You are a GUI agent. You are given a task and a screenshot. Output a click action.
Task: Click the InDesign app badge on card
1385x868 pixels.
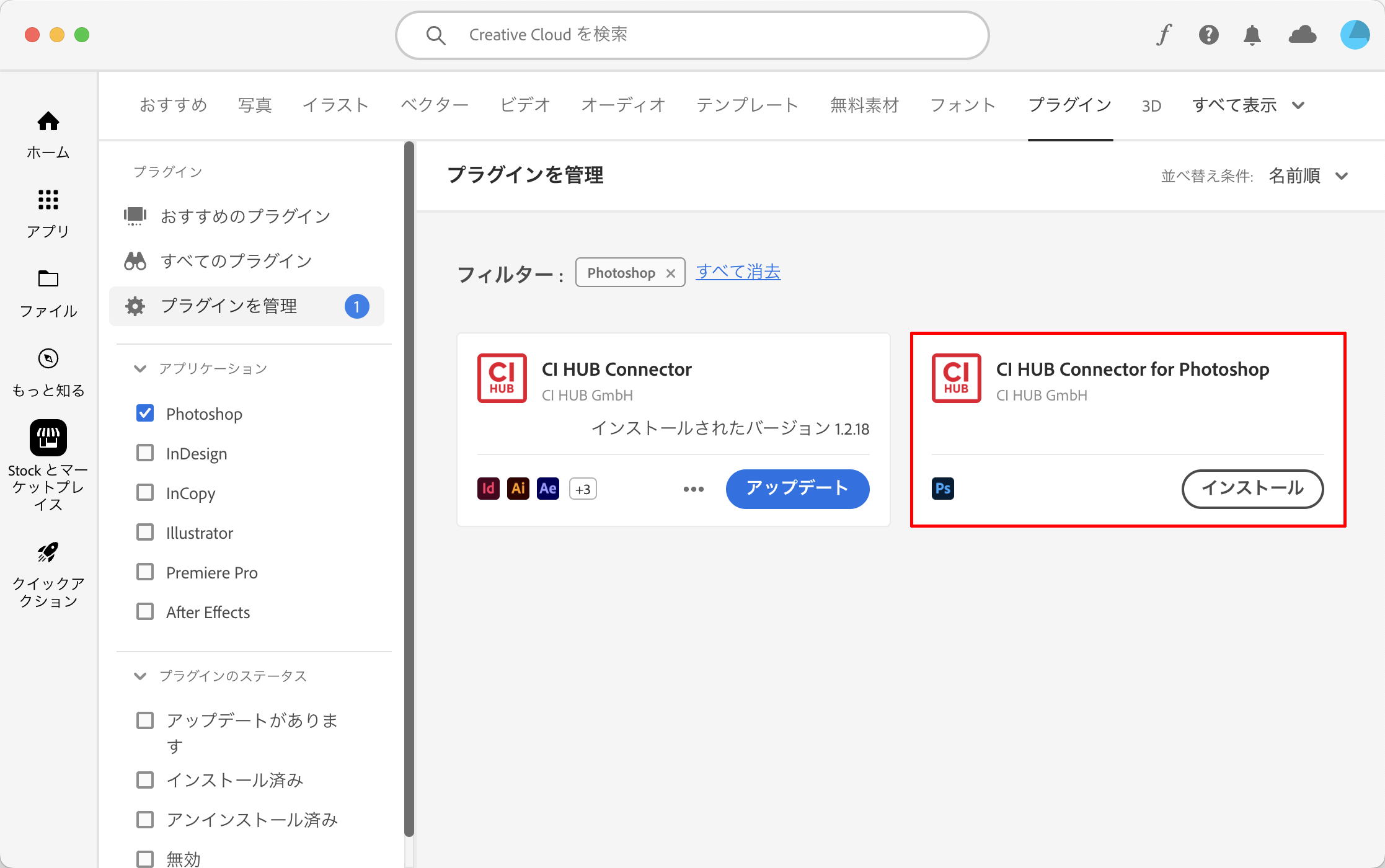click(x=489, y=489)
